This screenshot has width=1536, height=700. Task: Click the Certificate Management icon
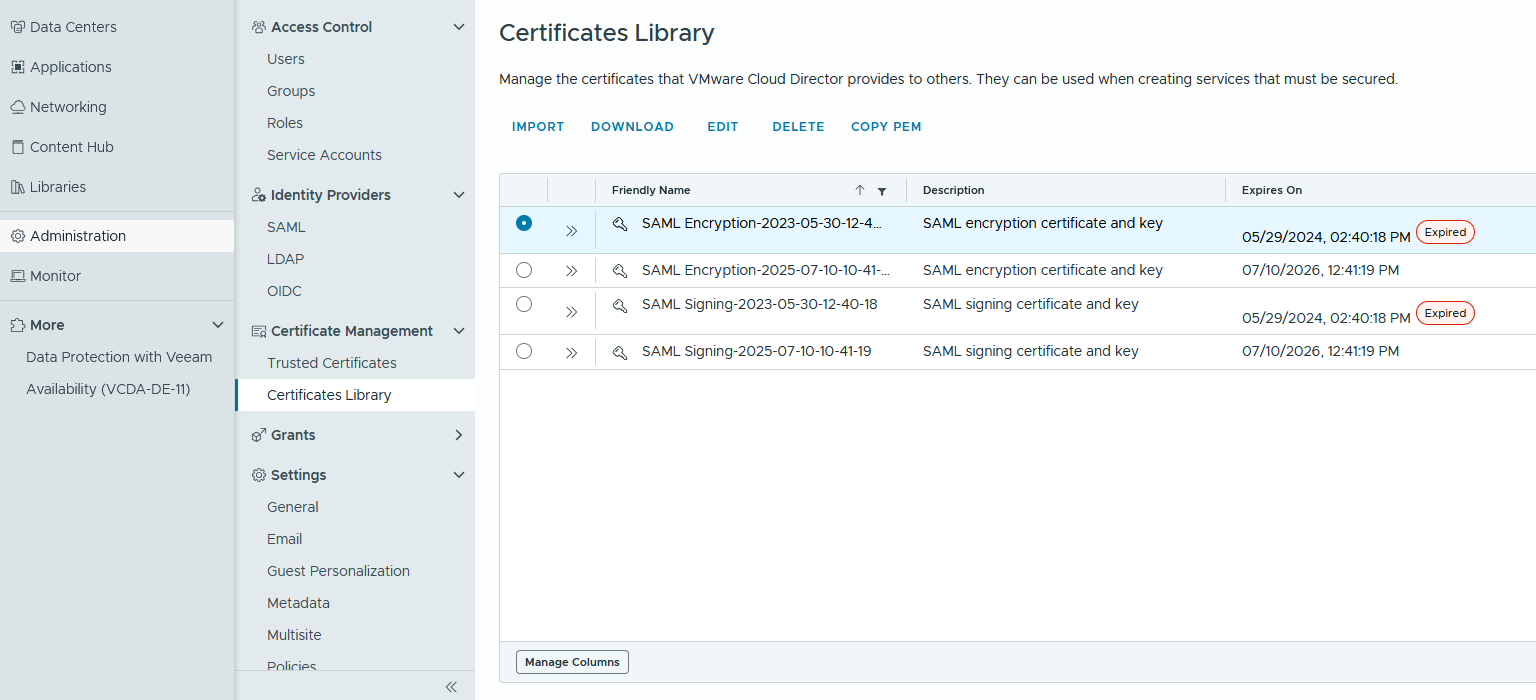click(x=259, y=331)
